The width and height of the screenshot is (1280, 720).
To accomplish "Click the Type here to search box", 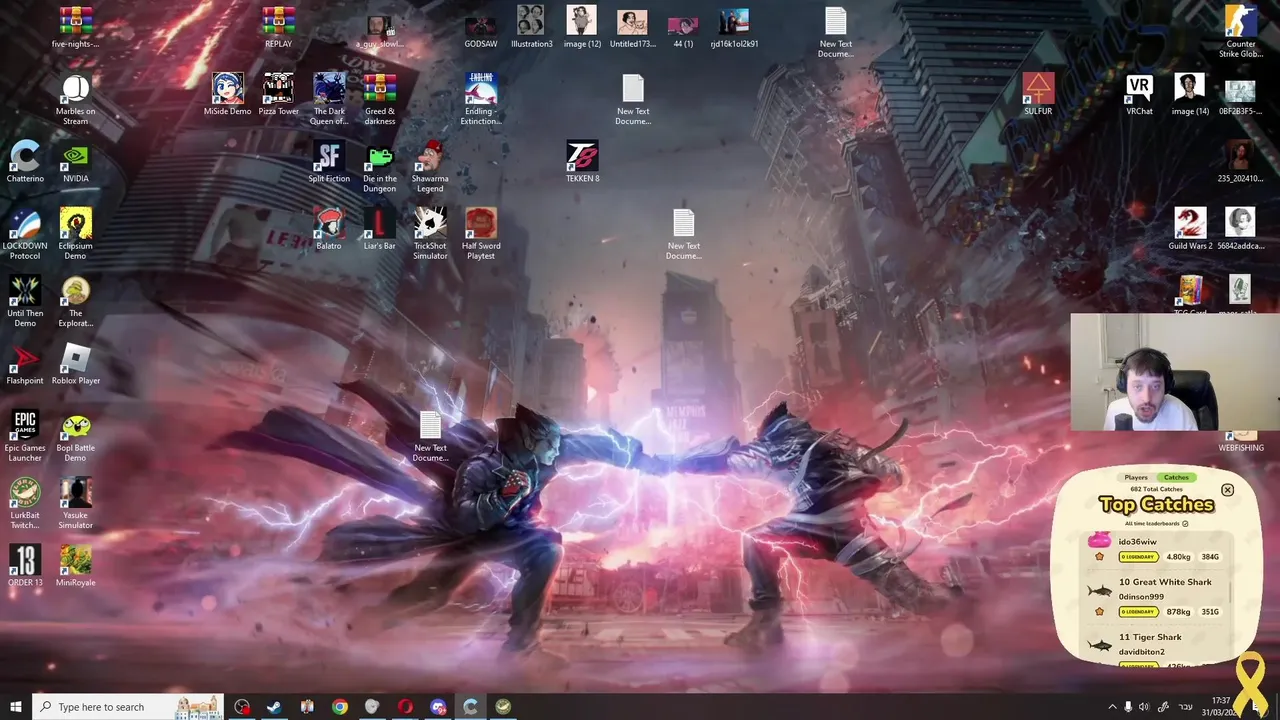I will click(x=128, y=707).
